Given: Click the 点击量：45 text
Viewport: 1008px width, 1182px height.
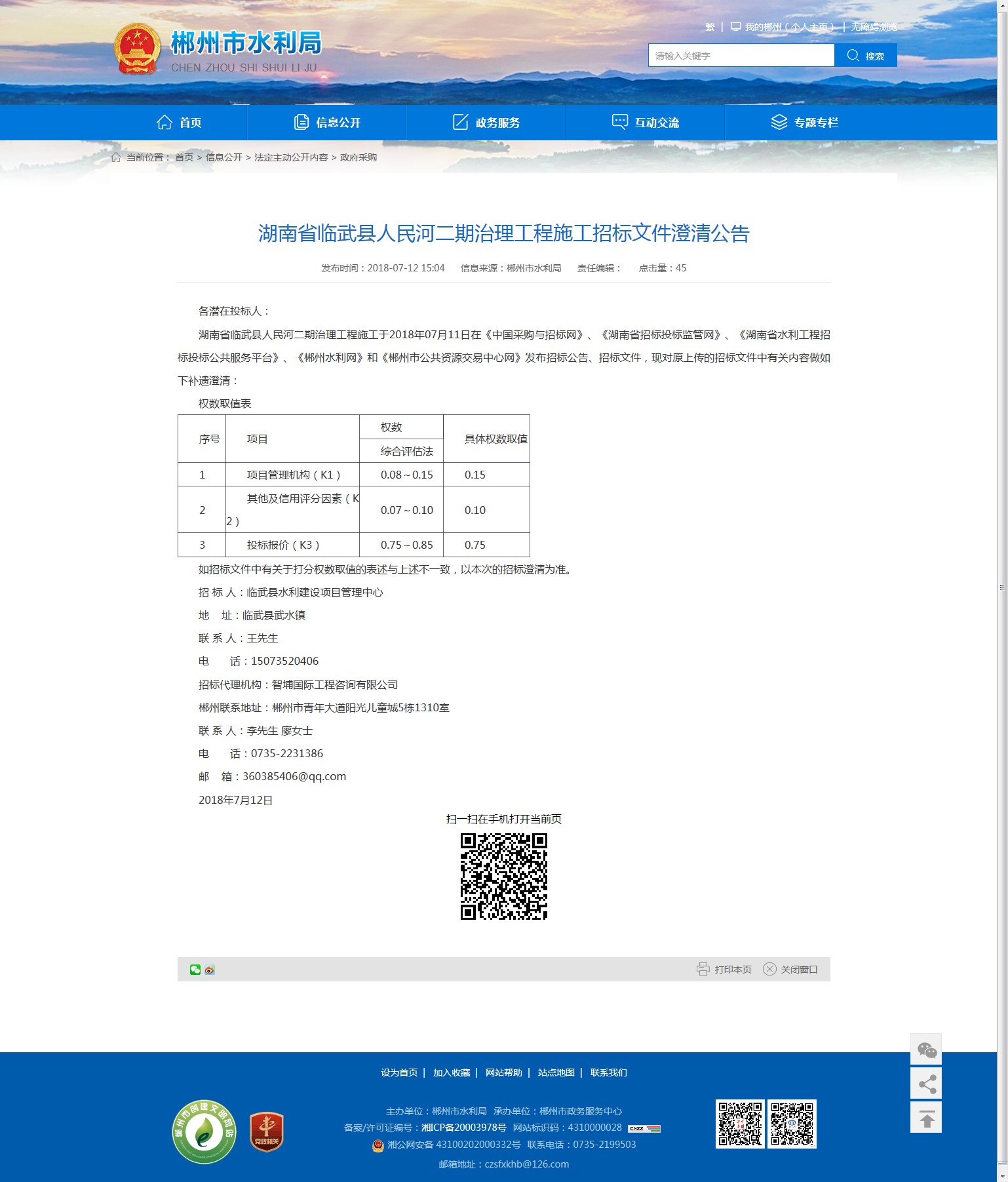Looking at the screenshot, I should click(663, 268).
